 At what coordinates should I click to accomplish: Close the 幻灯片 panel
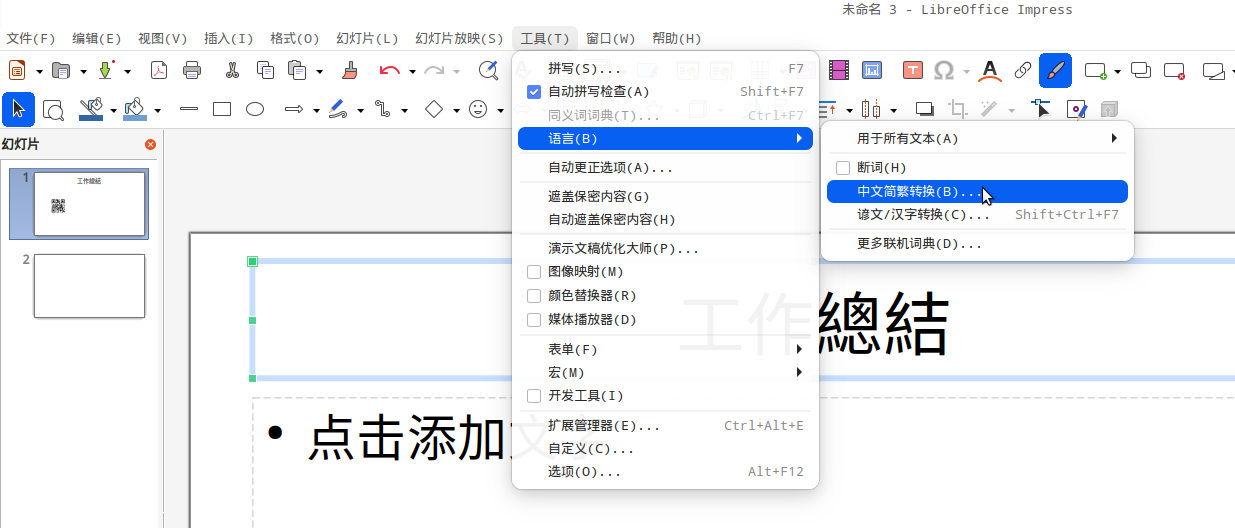151,144
